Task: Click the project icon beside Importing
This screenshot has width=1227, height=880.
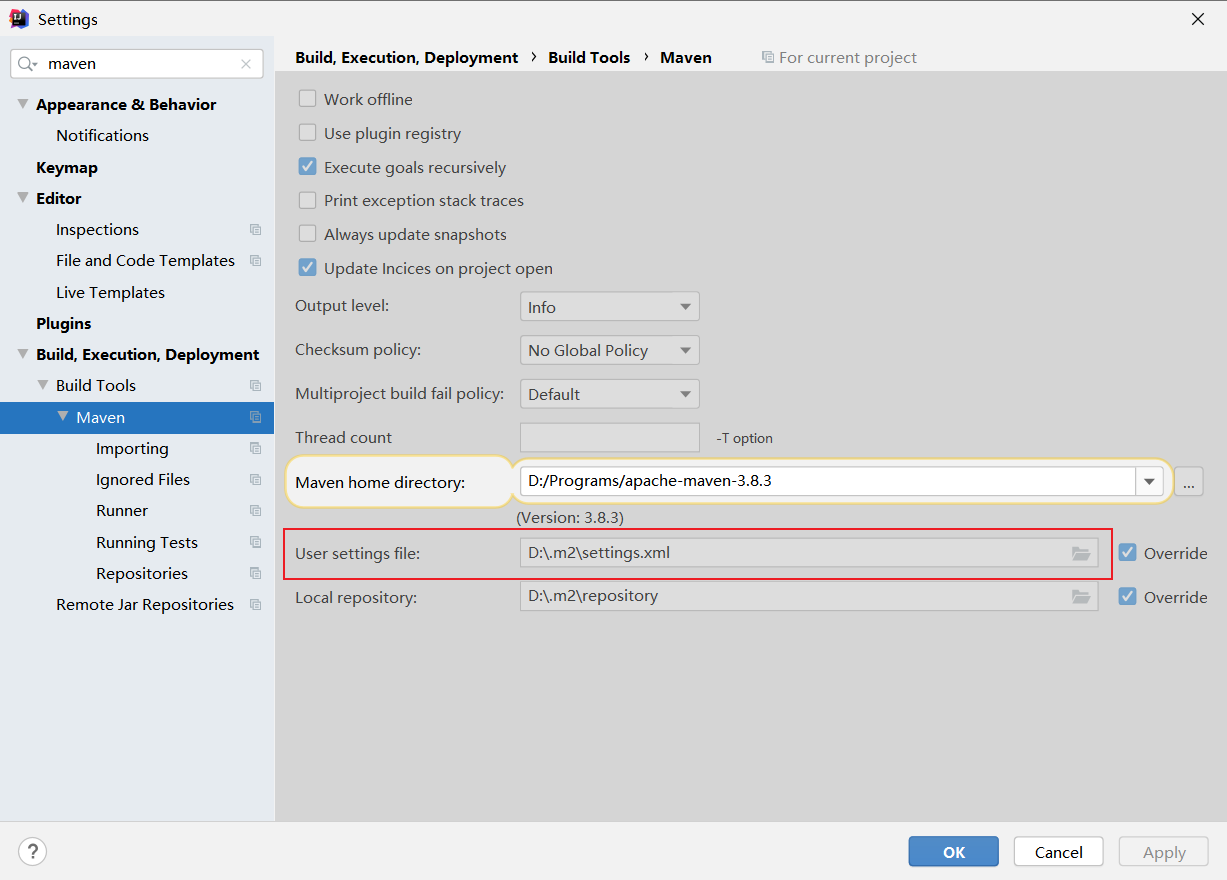Action: coord(255,449)
